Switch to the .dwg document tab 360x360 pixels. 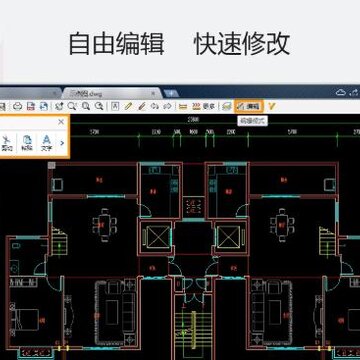[x=112, y=93]
